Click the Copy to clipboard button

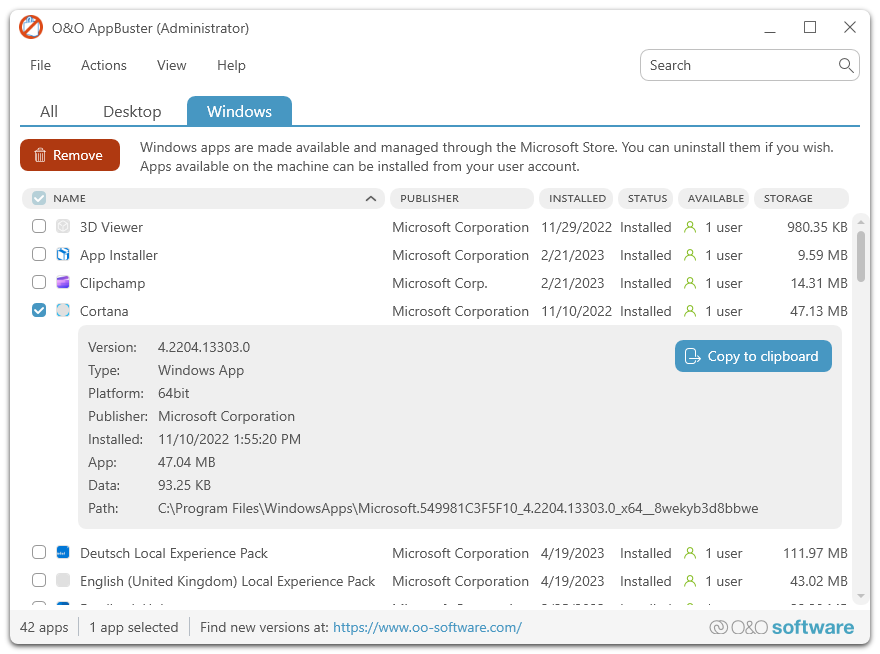[753, 356]
